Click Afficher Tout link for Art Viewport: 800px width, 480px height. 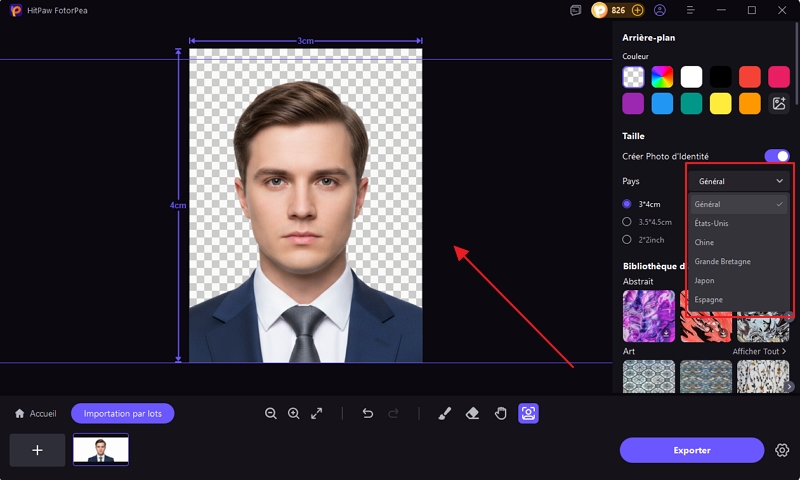tap(759, 351)
